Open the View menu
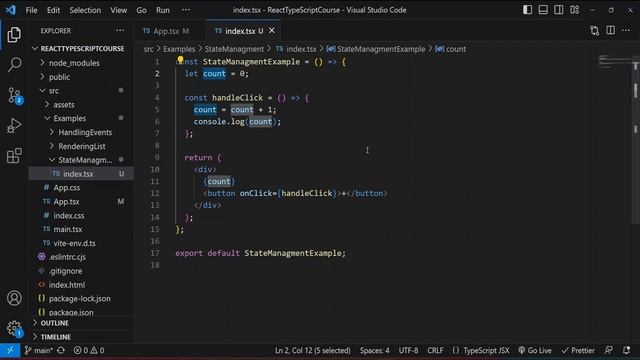The width and height of the screenshot is (640, 360). [118, 10]
